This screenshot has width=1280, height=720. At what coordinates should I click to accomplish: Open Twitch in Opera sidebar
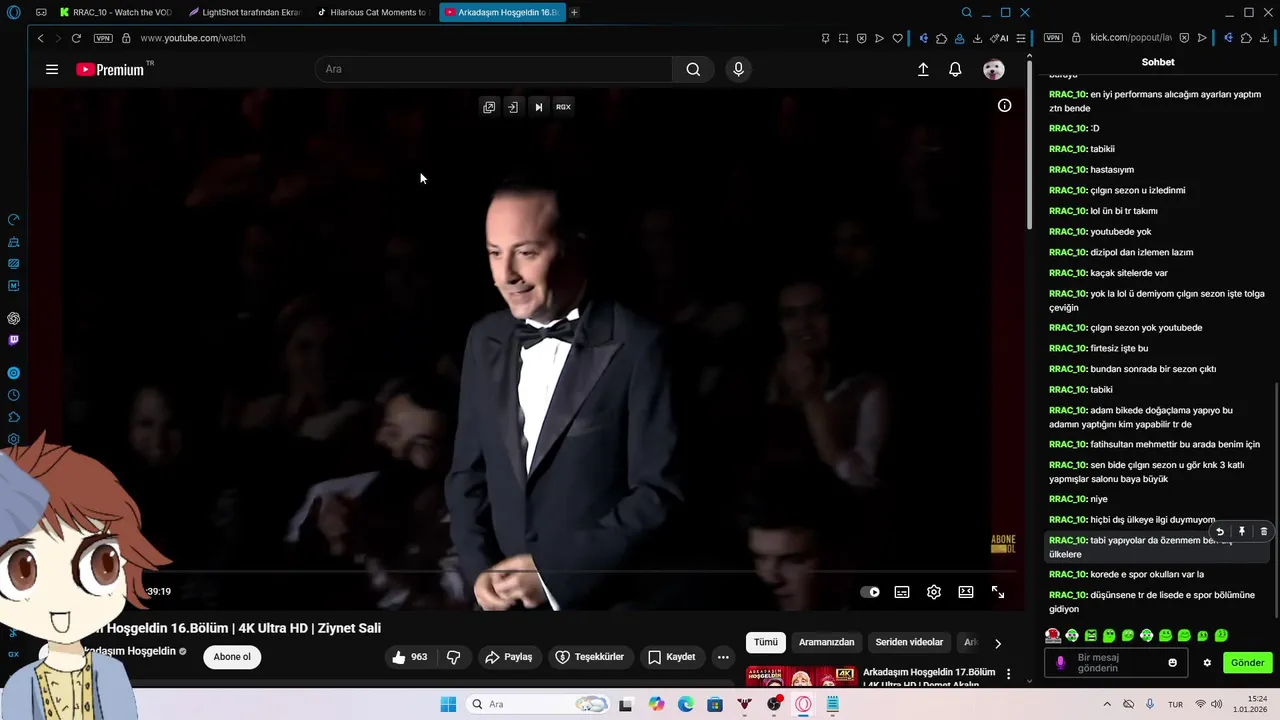pyautogui.click(x=13, y=340)
